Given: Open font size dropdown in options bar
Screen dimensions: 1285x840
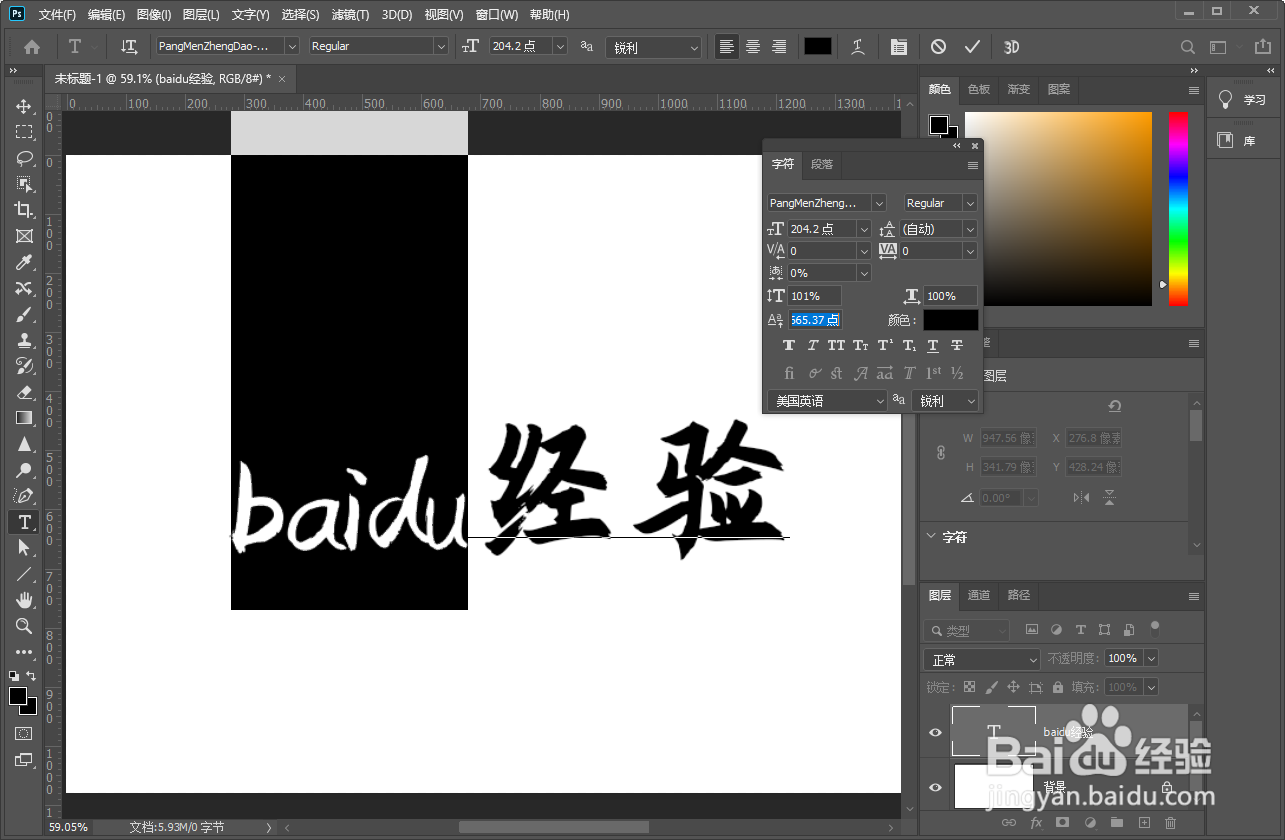Looking at the screenshot, I should point(559,46).
